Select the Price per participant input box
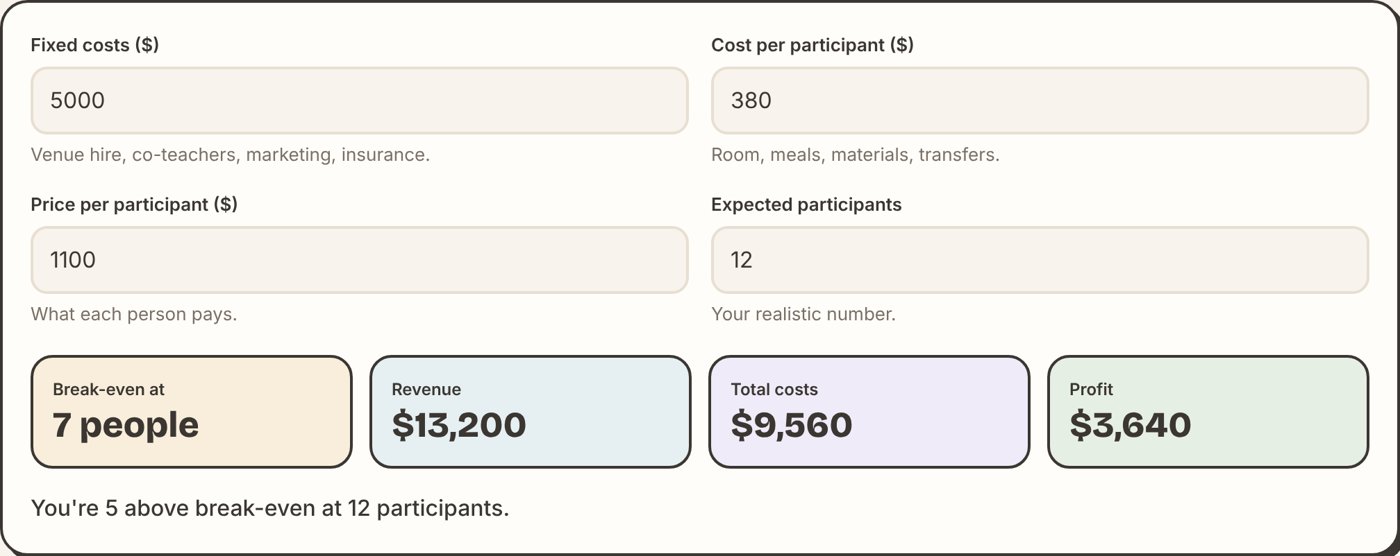This screenshot has width=1400, height=556. click(359, 260)
